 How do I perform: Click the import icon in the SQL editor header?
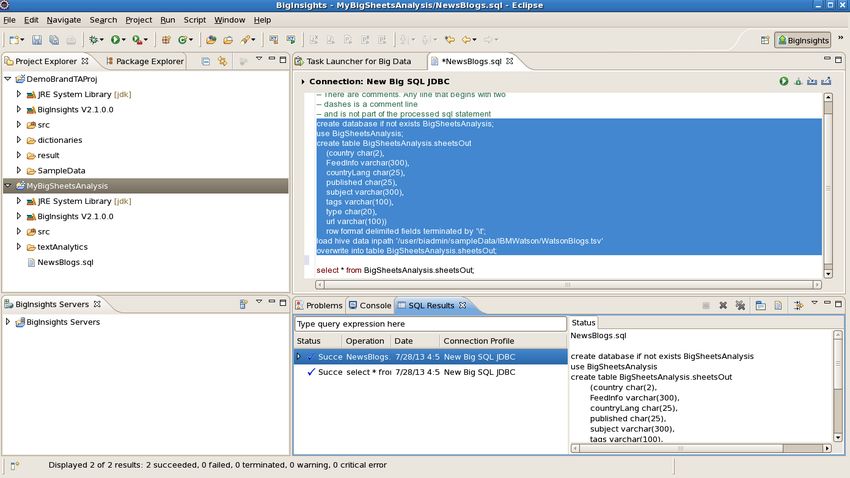click(x=812, y=81)
